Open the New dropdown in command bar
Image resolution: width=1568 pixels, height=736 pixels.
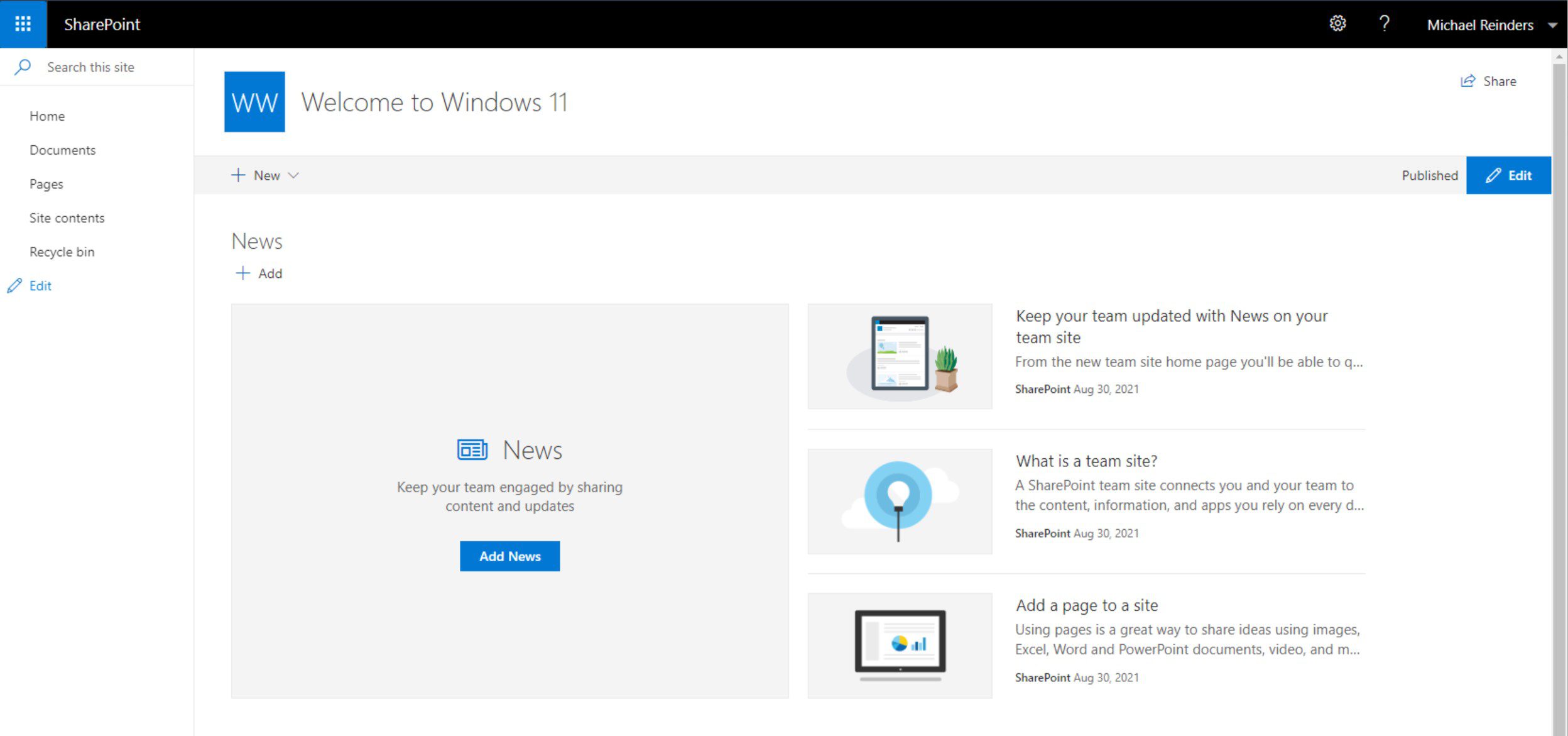click(265, 175)
